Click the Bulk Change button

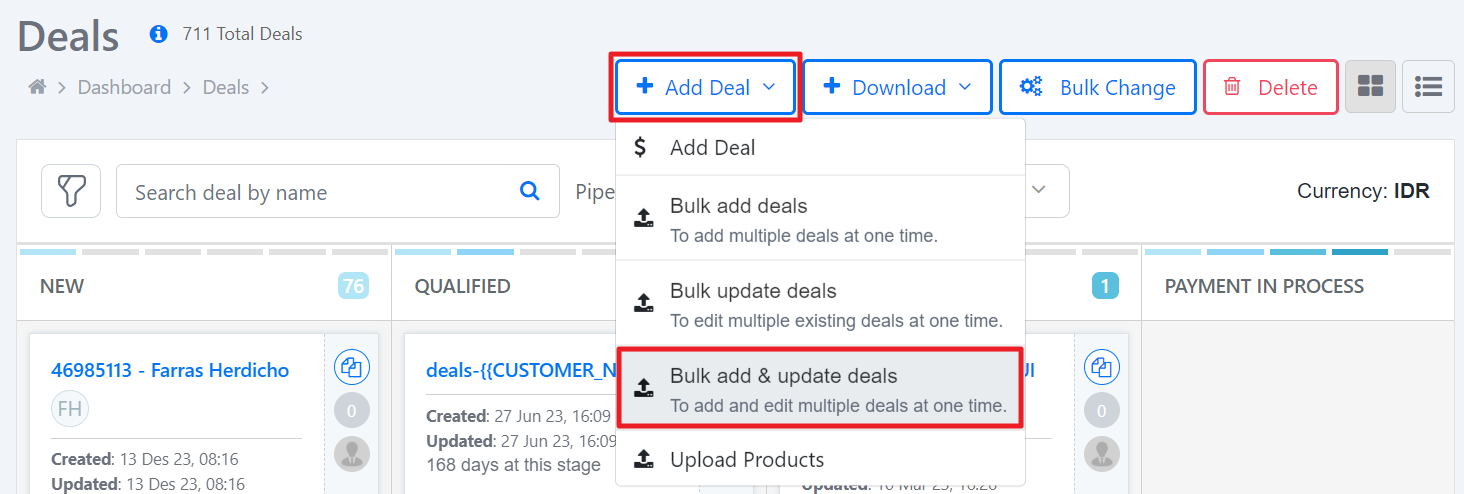coord(1098,87)
